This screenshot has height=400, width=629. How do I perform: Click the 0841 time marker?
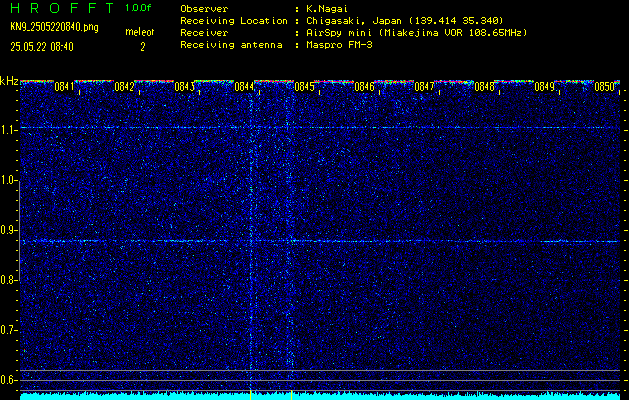click(x=64, y=87)
